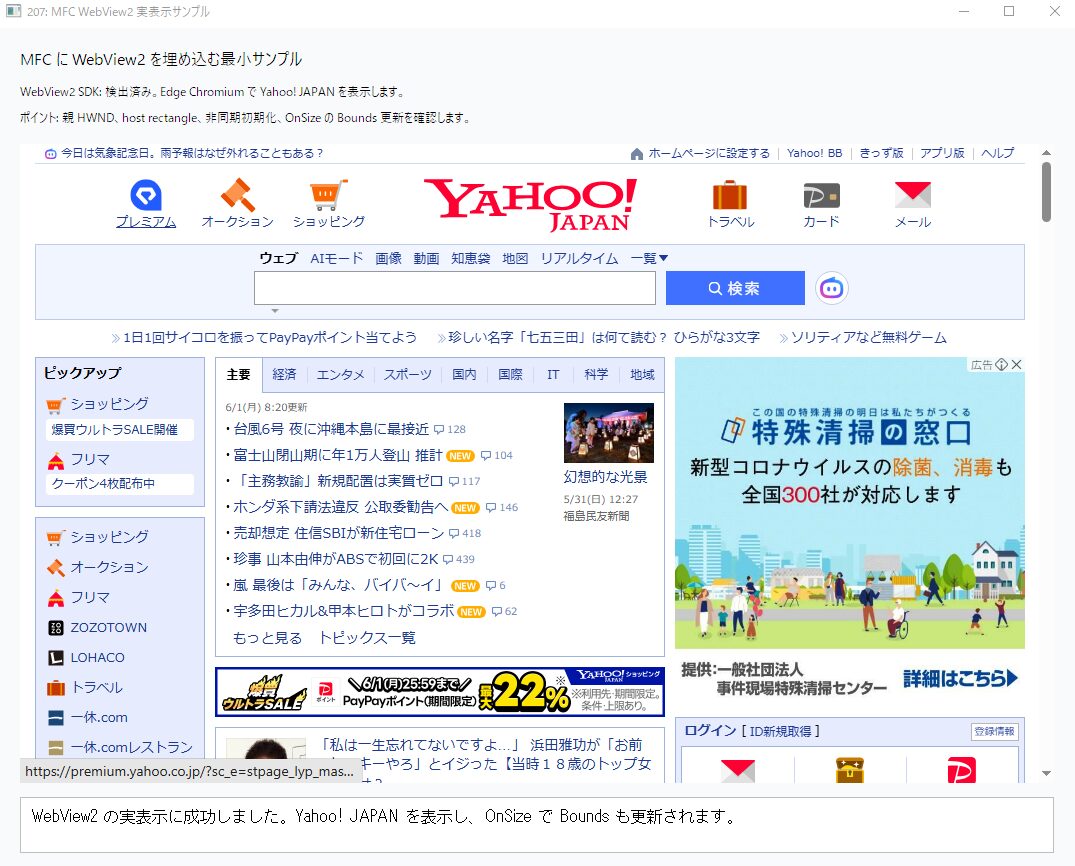1075x866 pixels.
Task: Open the ID新規取得 link
Action: [x=780, y=732]
